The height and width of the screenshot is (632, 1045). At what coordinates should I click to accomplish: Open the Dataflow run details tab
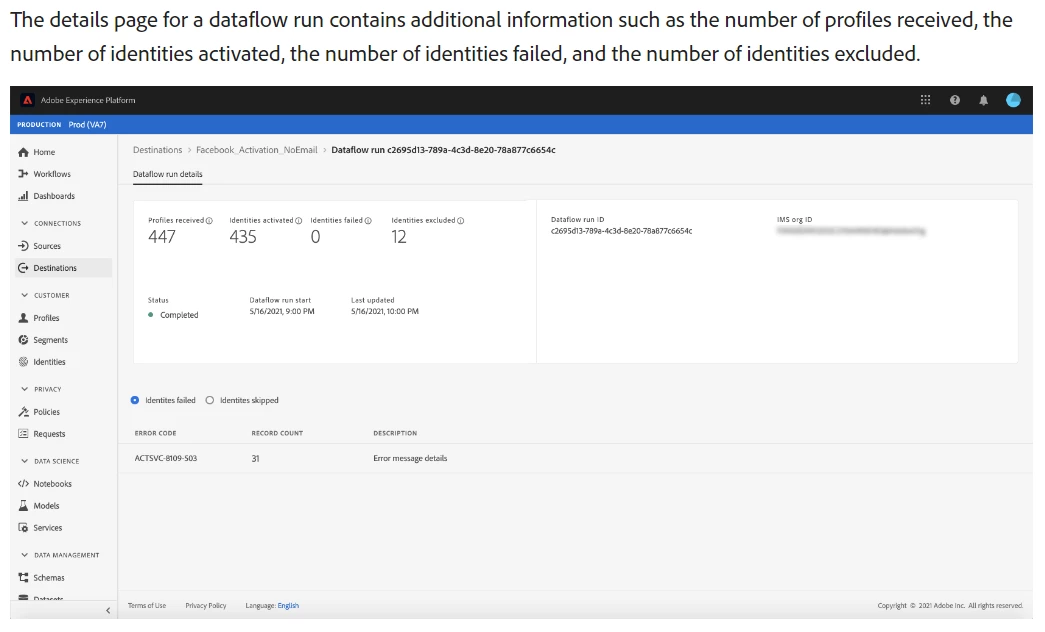pyautogui.click(x=167, y=174)
